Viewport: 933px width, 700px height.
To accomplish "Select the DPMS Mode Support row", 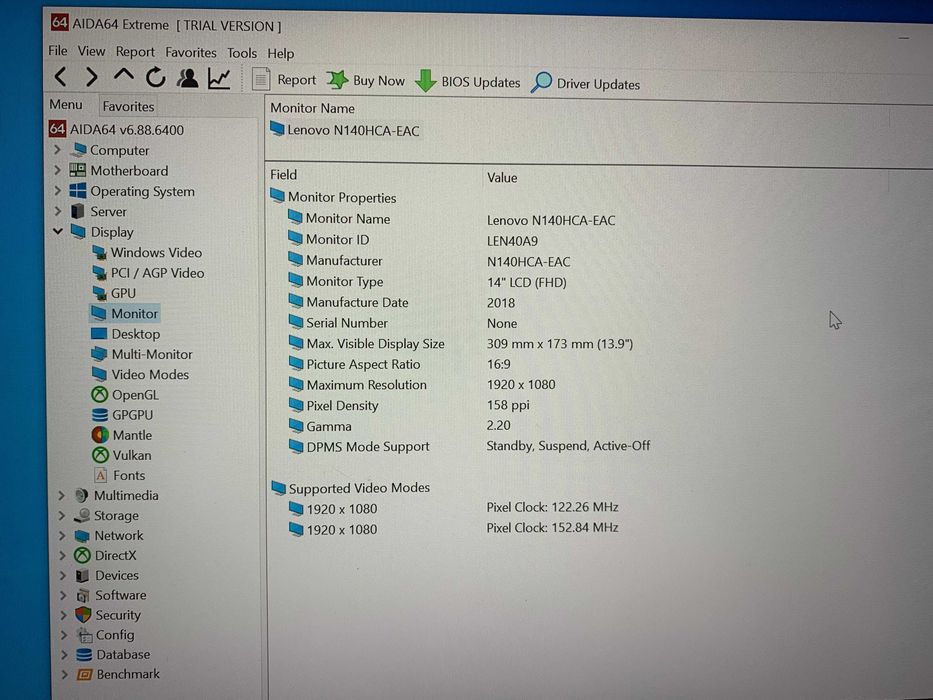I will [470, 446].
